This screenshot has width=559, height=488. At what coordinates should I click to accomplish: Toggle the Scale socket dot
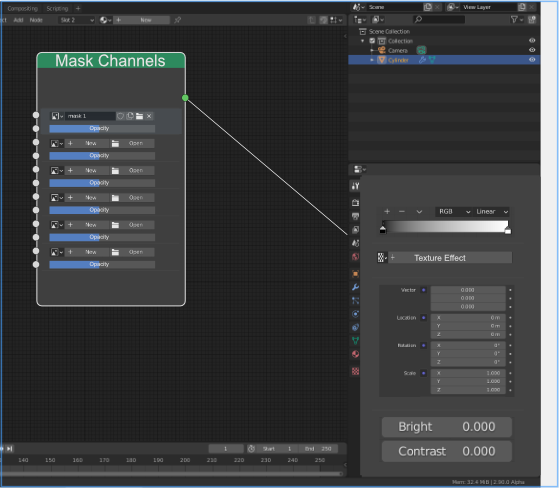(424, 373)
